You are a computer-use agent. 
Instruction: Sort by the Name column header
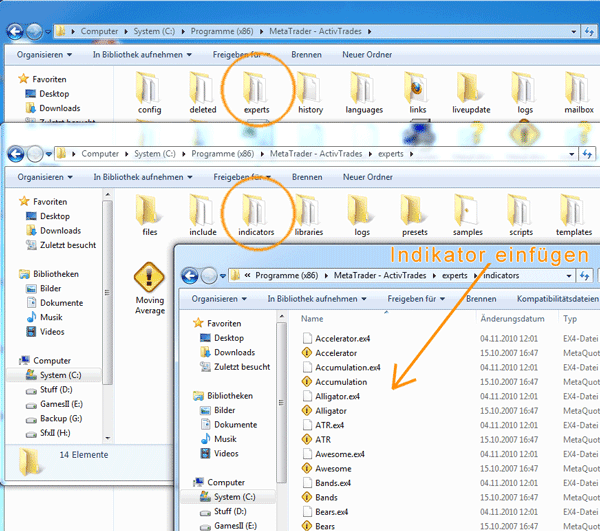(312, 319)
